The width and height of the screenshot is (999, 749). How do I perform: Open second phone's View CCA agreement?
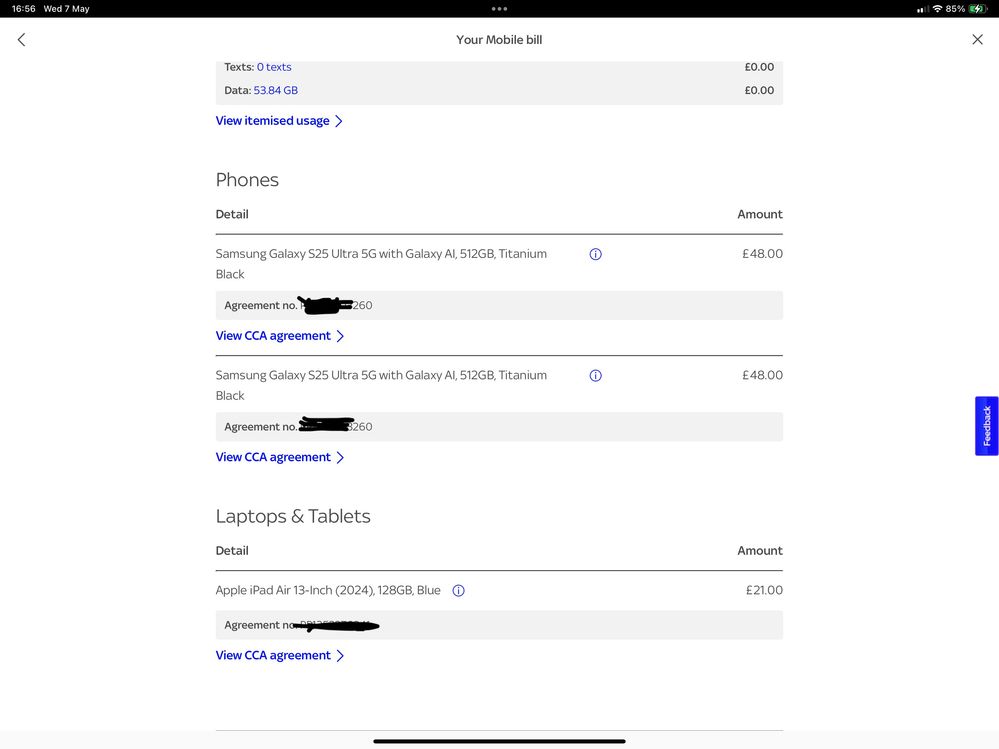point(273,457)
